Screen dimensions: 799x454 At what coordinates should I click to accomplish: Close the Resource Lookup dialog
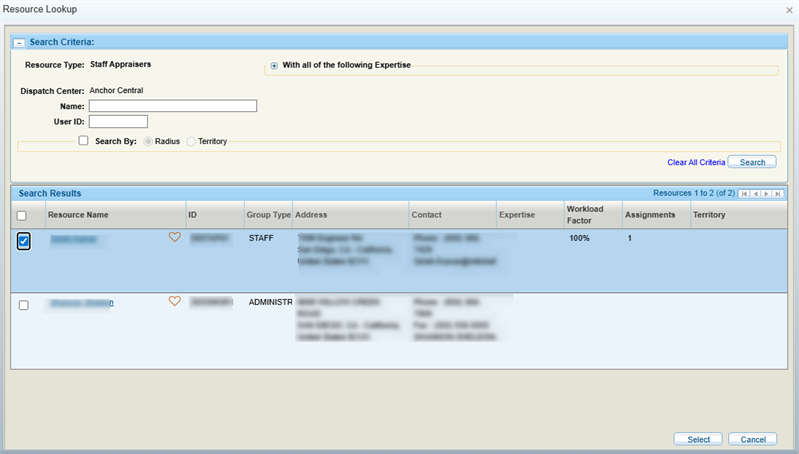point(789,9)
